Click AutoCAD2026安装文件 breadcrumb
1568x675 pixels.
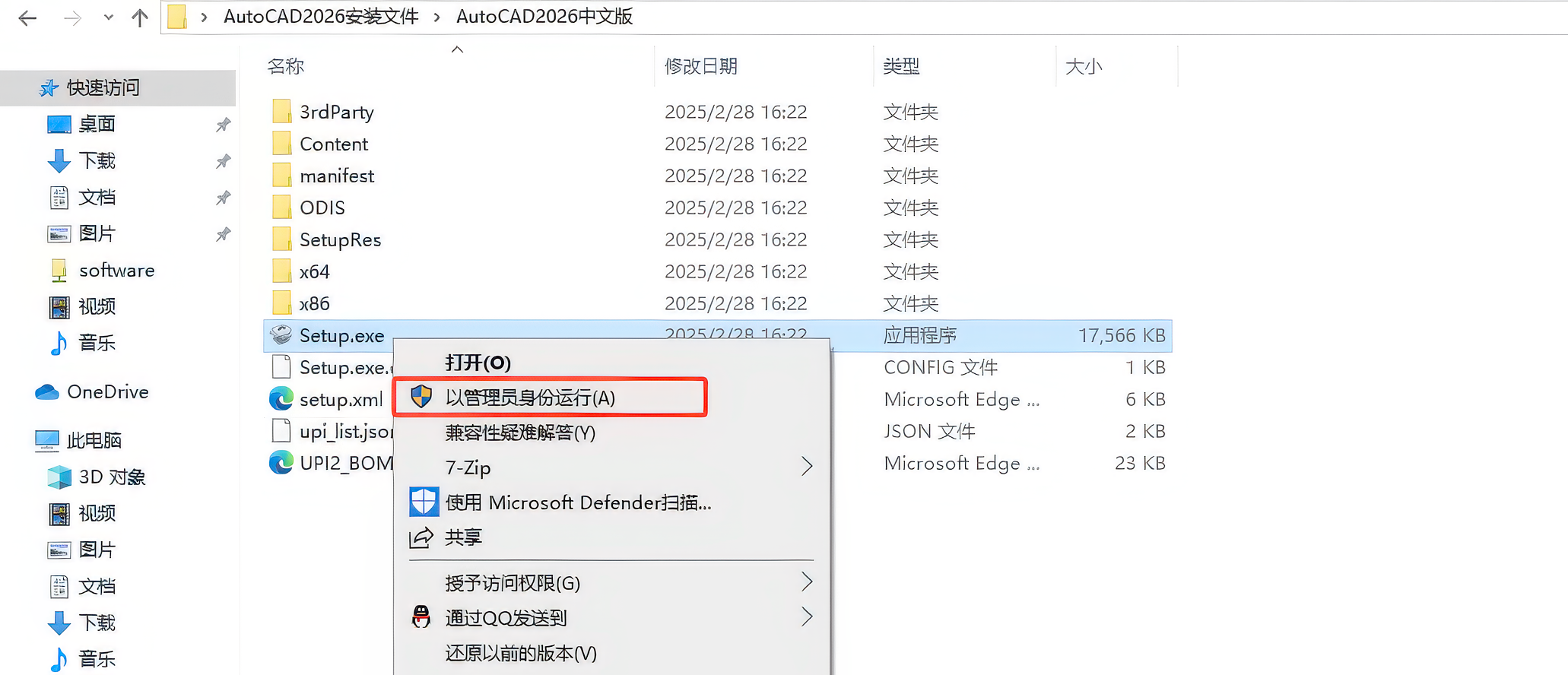tap(321, 17)
